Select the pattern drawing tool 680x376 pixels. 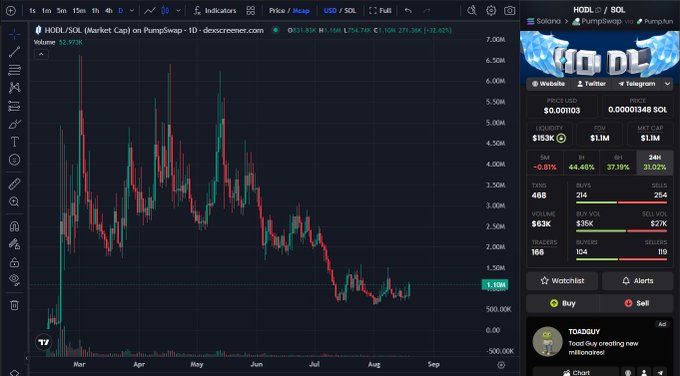pyautogui.click(x=14, y=88)
